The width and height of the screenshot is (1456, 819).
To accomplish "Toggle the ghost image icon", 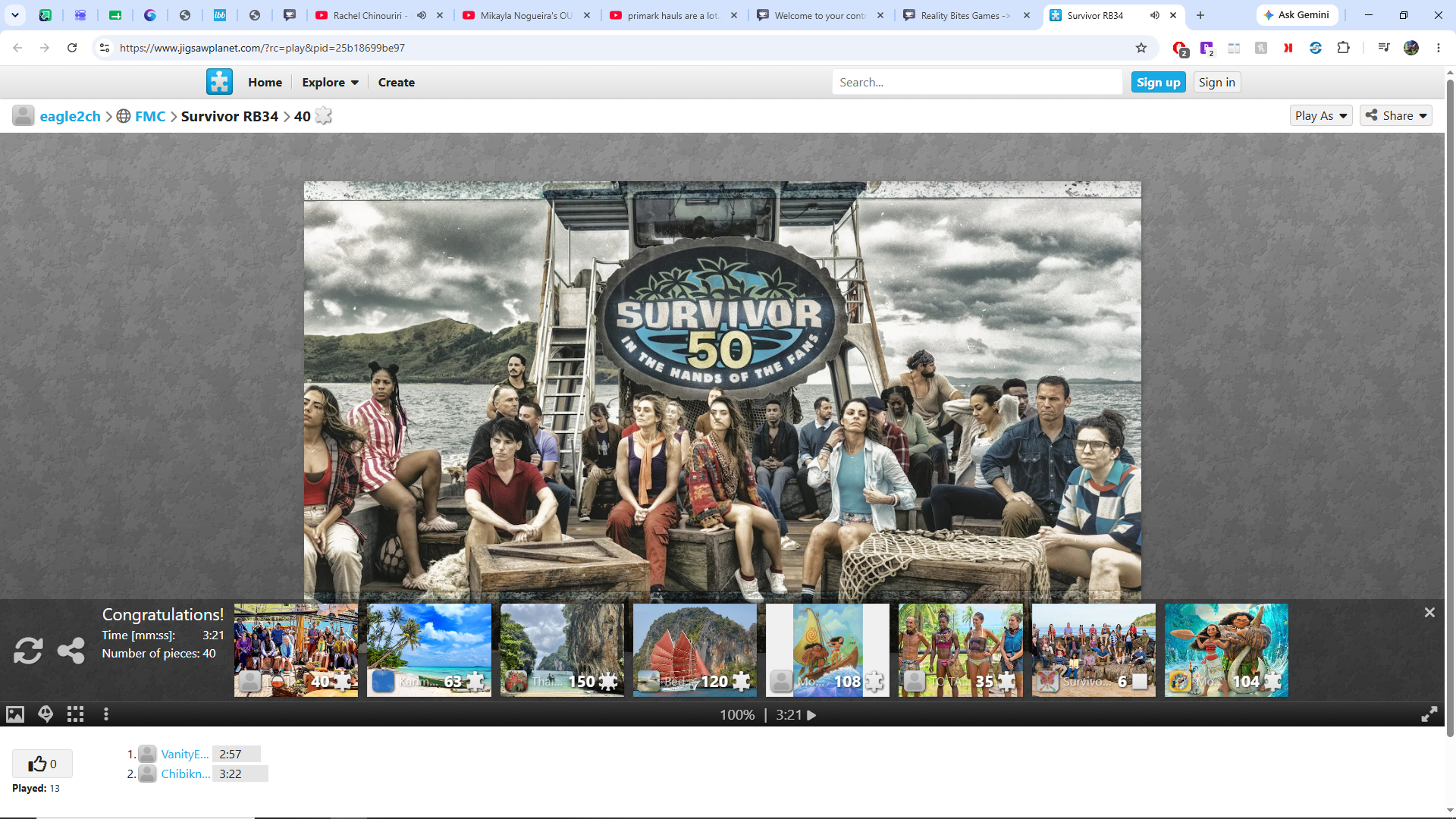I will pyautogui.click(x=45, y=714).
